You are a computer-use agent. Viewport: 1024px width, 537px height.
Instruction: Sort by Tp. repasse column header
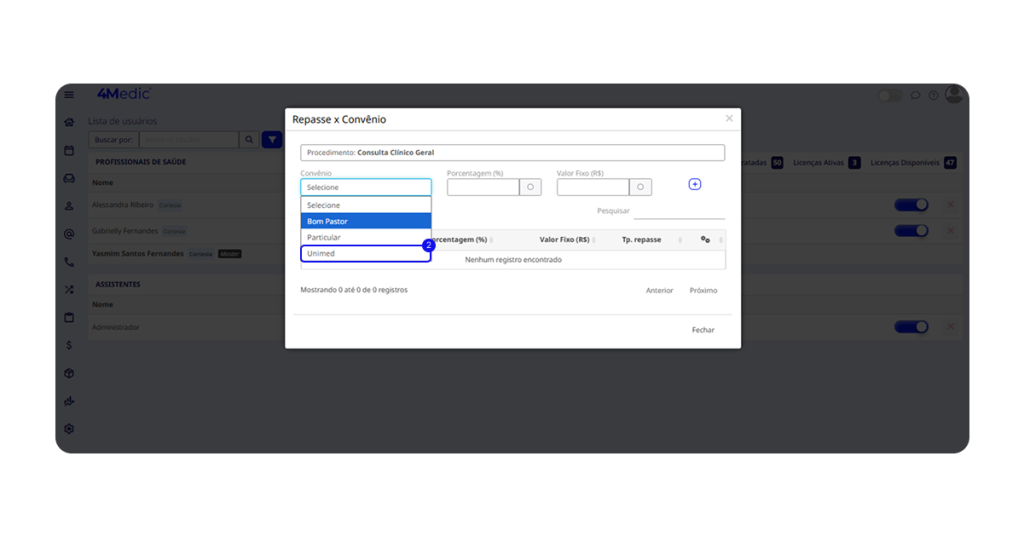(641, 240)
